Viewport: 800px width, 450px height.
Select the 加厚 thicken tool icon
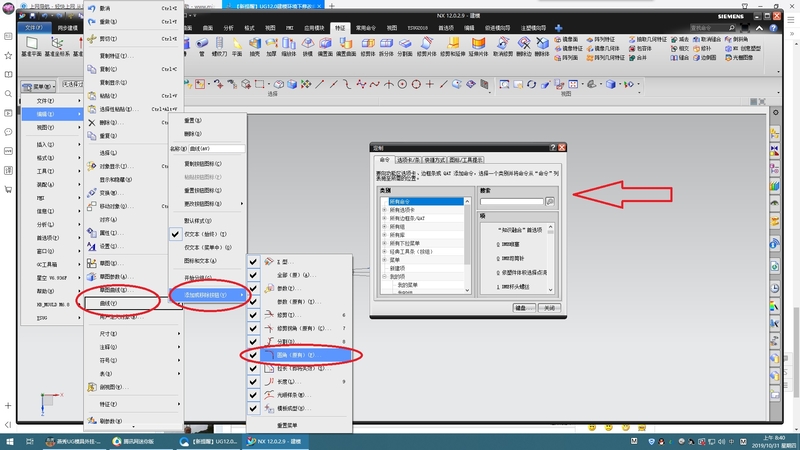tap(271, 43)
